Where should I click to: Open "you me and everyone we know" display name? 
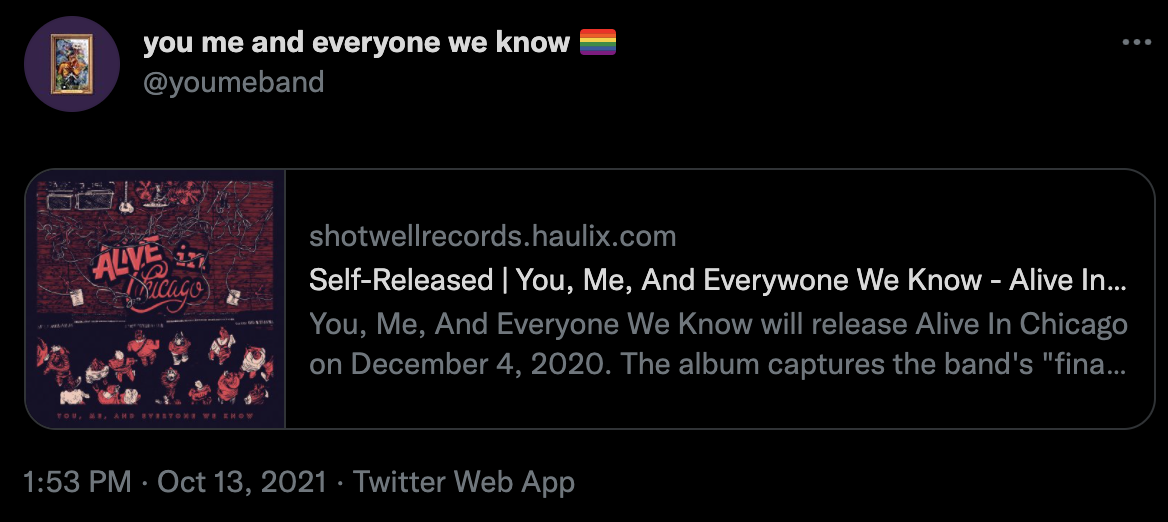(x=356, y=43)
